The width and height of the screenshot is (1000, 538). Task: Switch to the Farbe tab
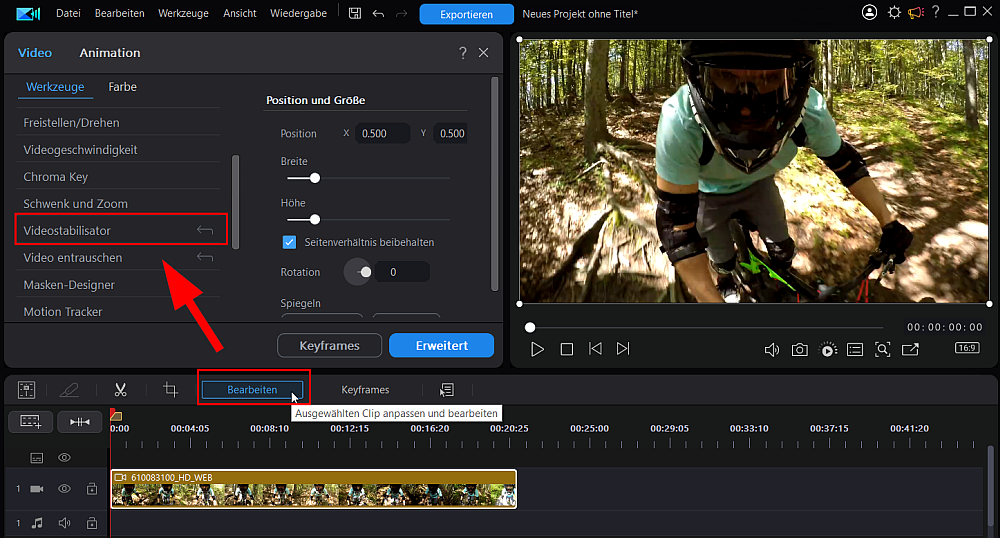122,87
